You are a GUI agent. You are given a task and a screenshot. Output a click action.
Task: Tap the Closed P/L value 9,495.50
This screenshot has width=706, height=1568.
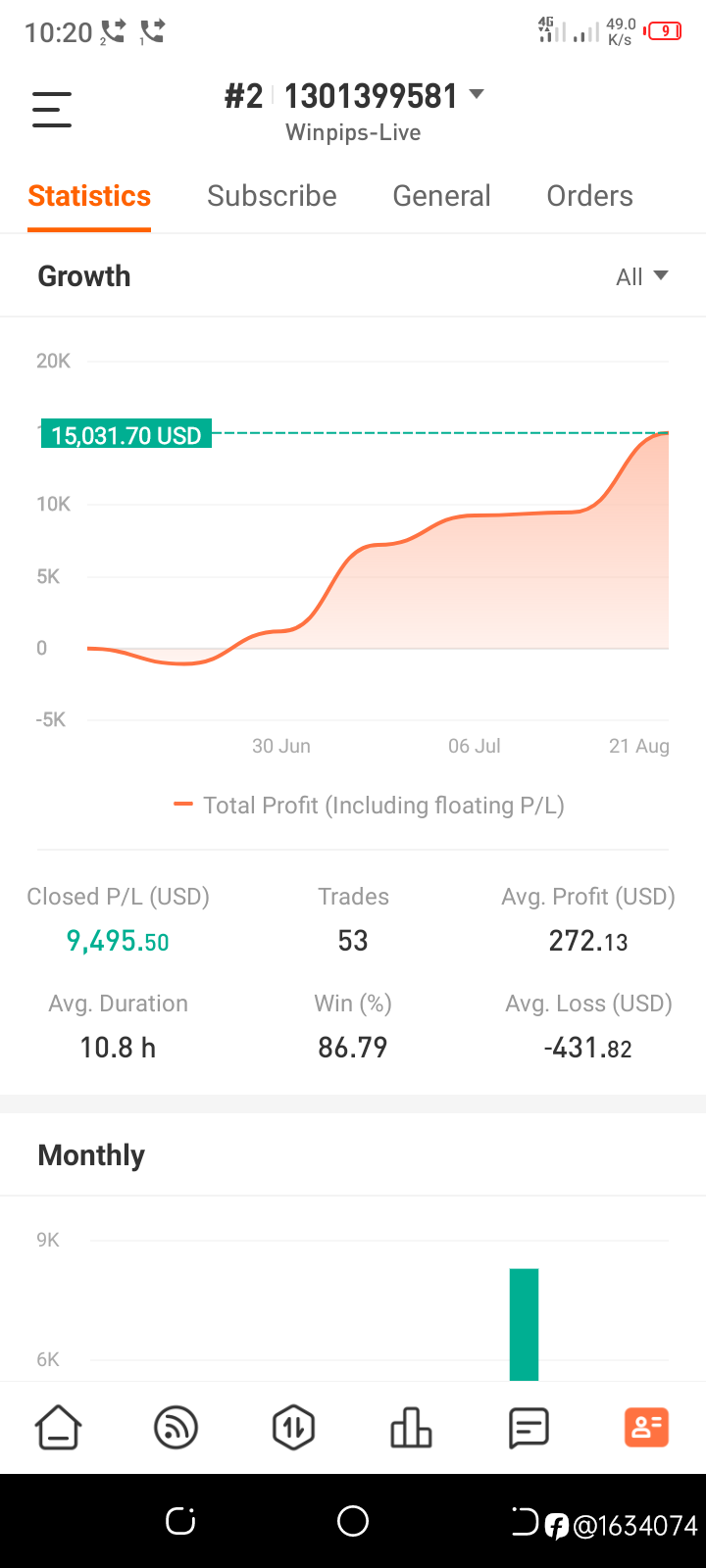(118, 941)
